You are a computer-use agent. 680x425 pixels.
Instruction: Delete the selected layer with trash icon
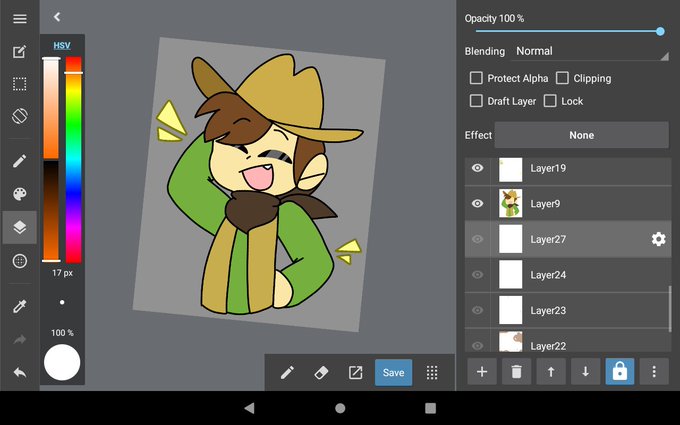pos(516,372)
